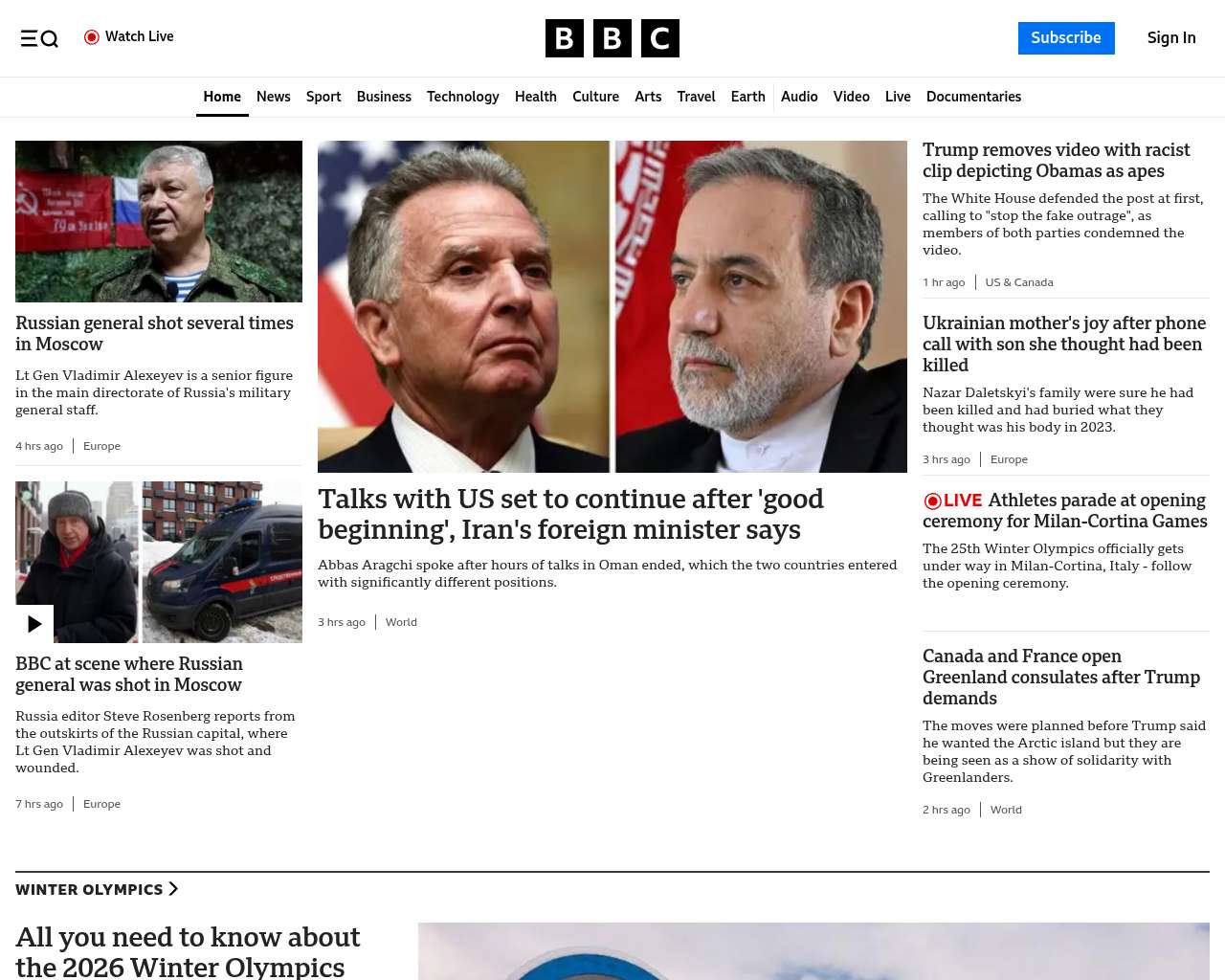Image resolution: width=1225 pixels, height=980 pixels.
Task: Click the Subscribe button
Action: point(1066,38)
